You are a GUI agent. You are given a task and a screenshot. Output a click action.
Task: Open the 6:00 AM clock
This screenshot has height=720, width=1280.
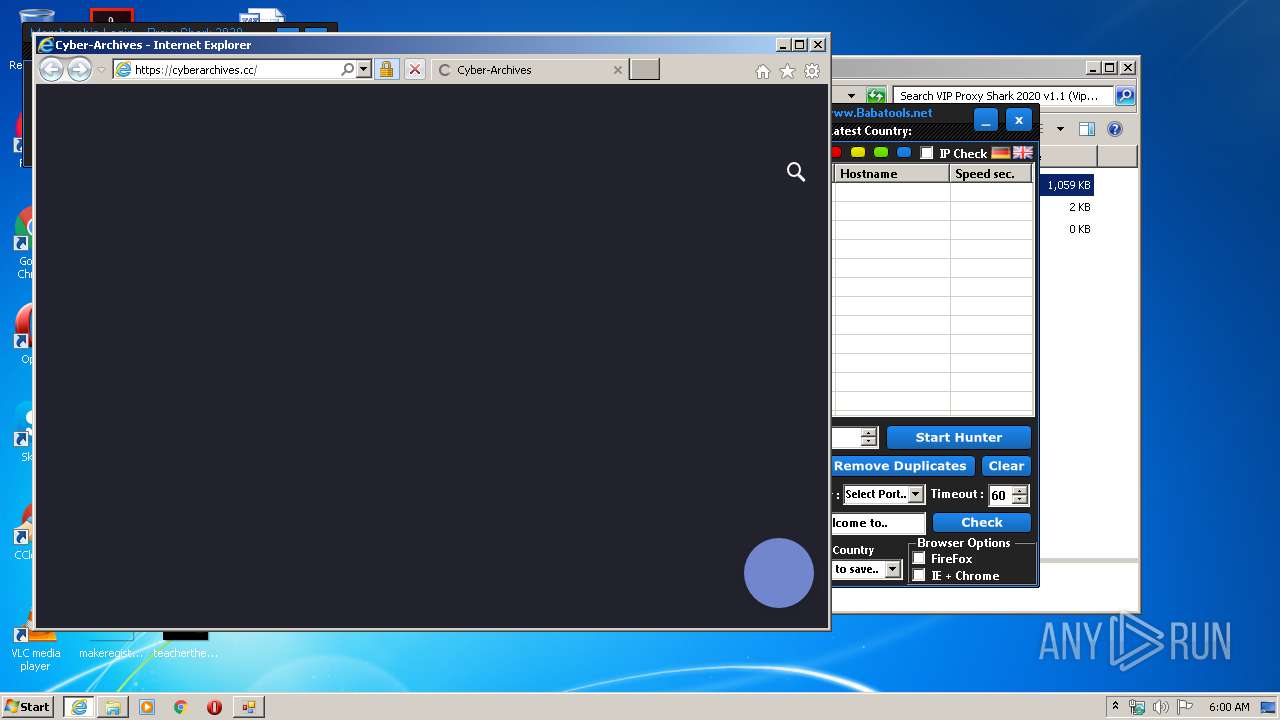pos(1229,707)
